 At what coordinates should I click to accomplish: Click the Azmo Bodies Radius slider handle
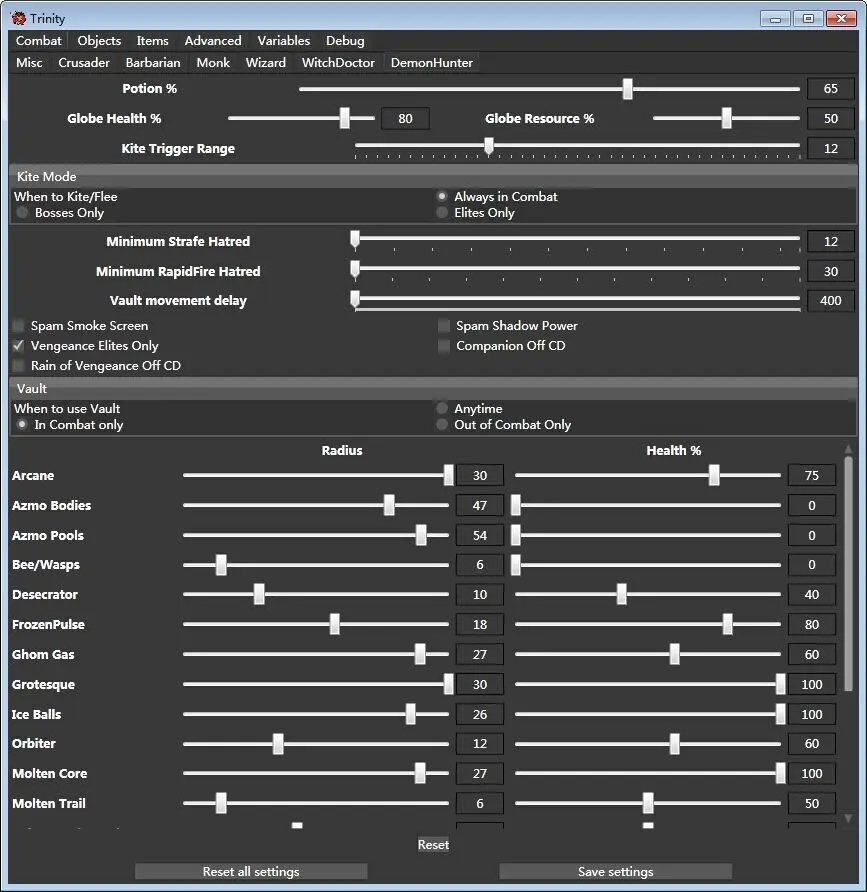pyautogui.click(x=389, y=505)
